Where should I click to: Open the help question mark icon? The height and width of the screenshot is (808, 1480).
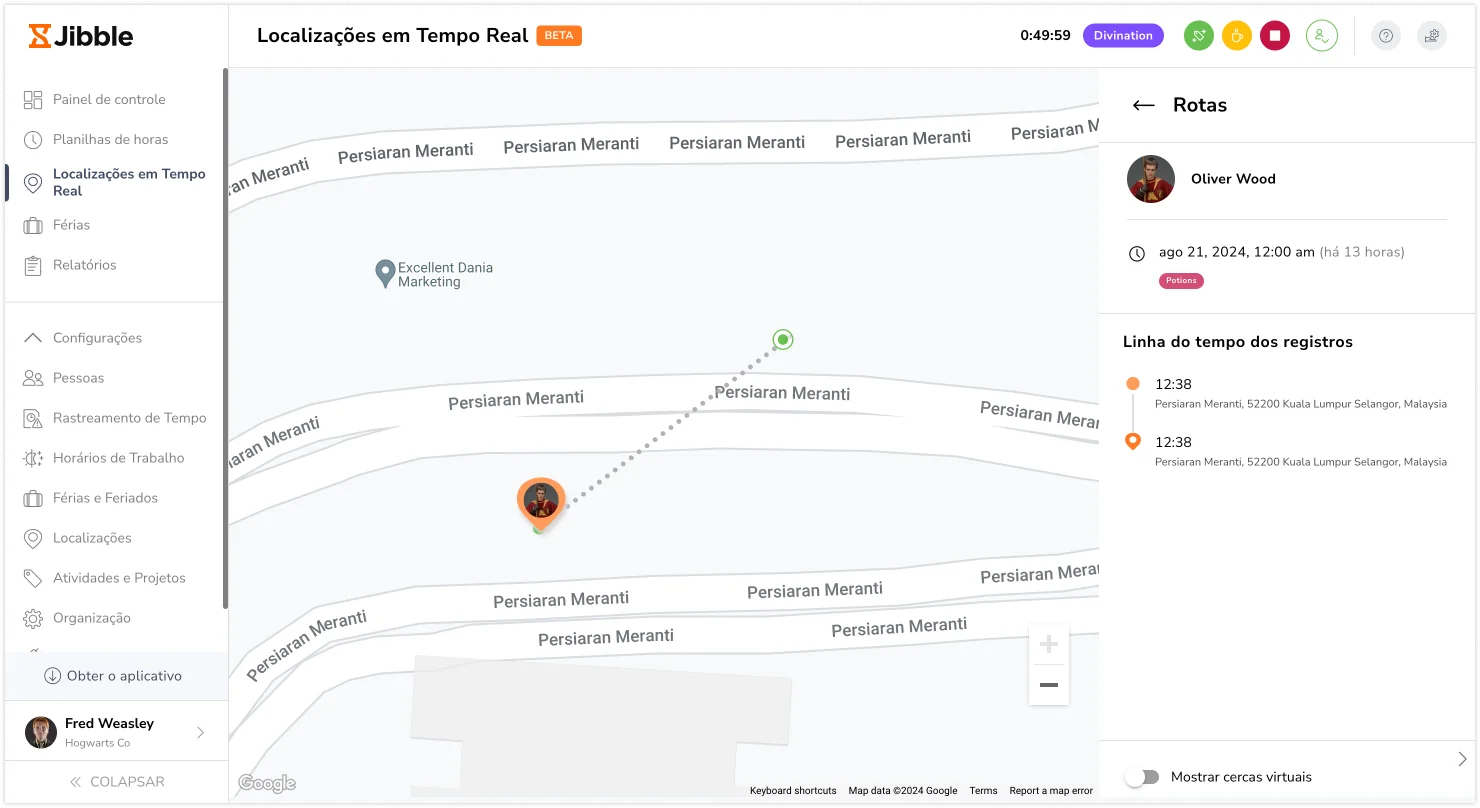pos(1385,36)
